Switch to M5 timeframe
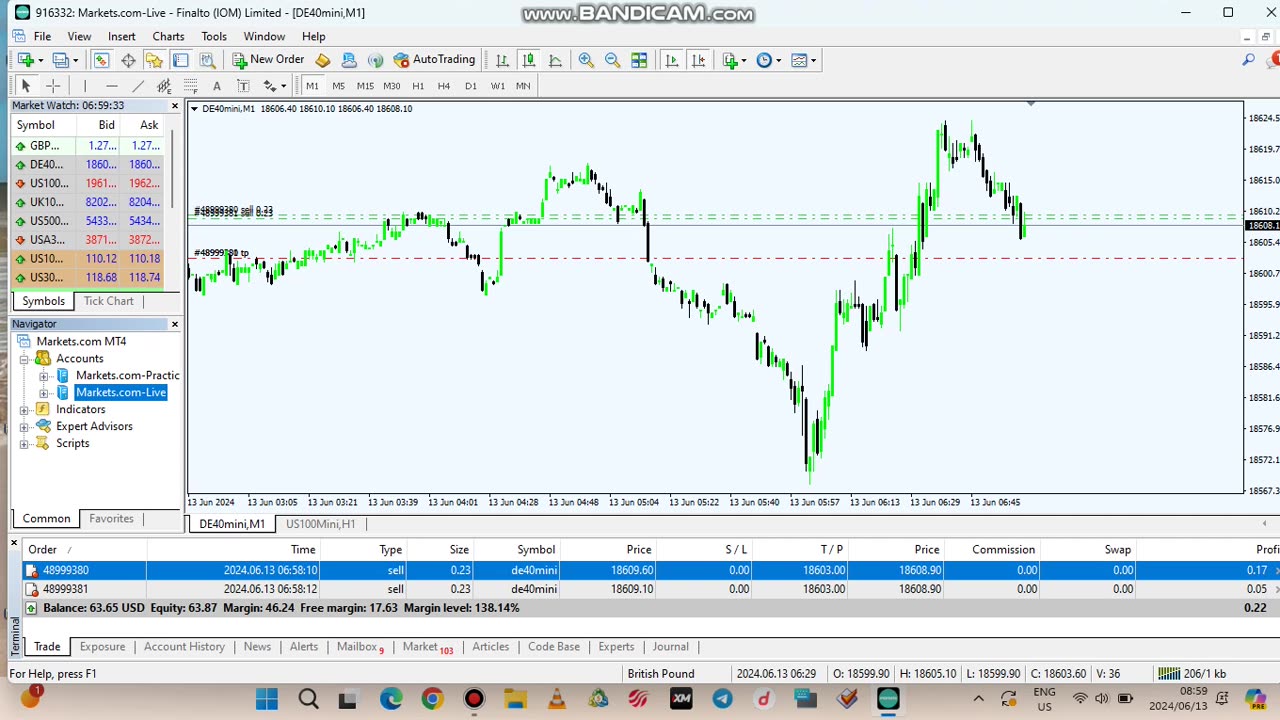Screen dimensions: 1280x720 (338, 86)
